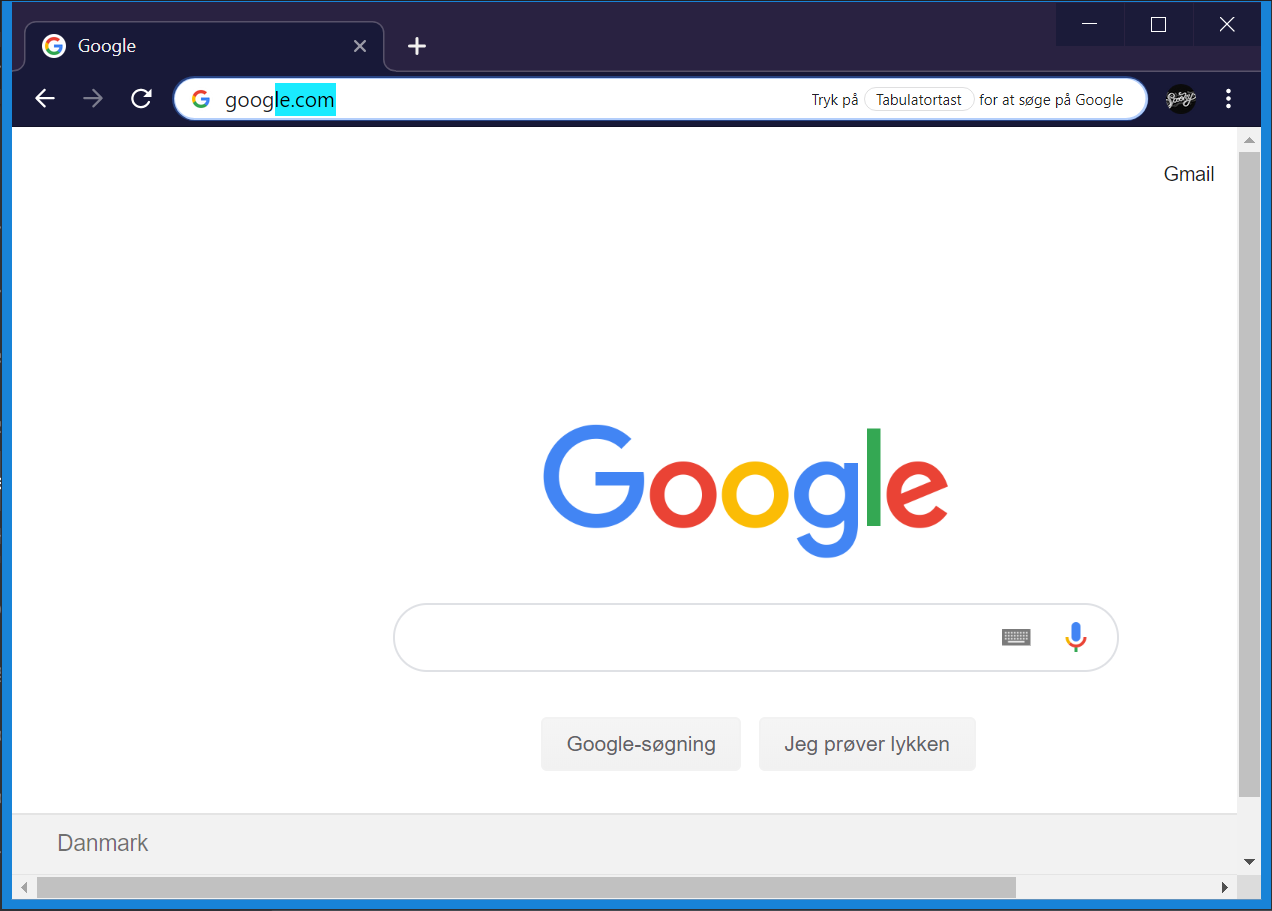Click the vertical scrollbar up arrow
The height and width of the screenshot is (911, 1272).
click(1249, 138)
